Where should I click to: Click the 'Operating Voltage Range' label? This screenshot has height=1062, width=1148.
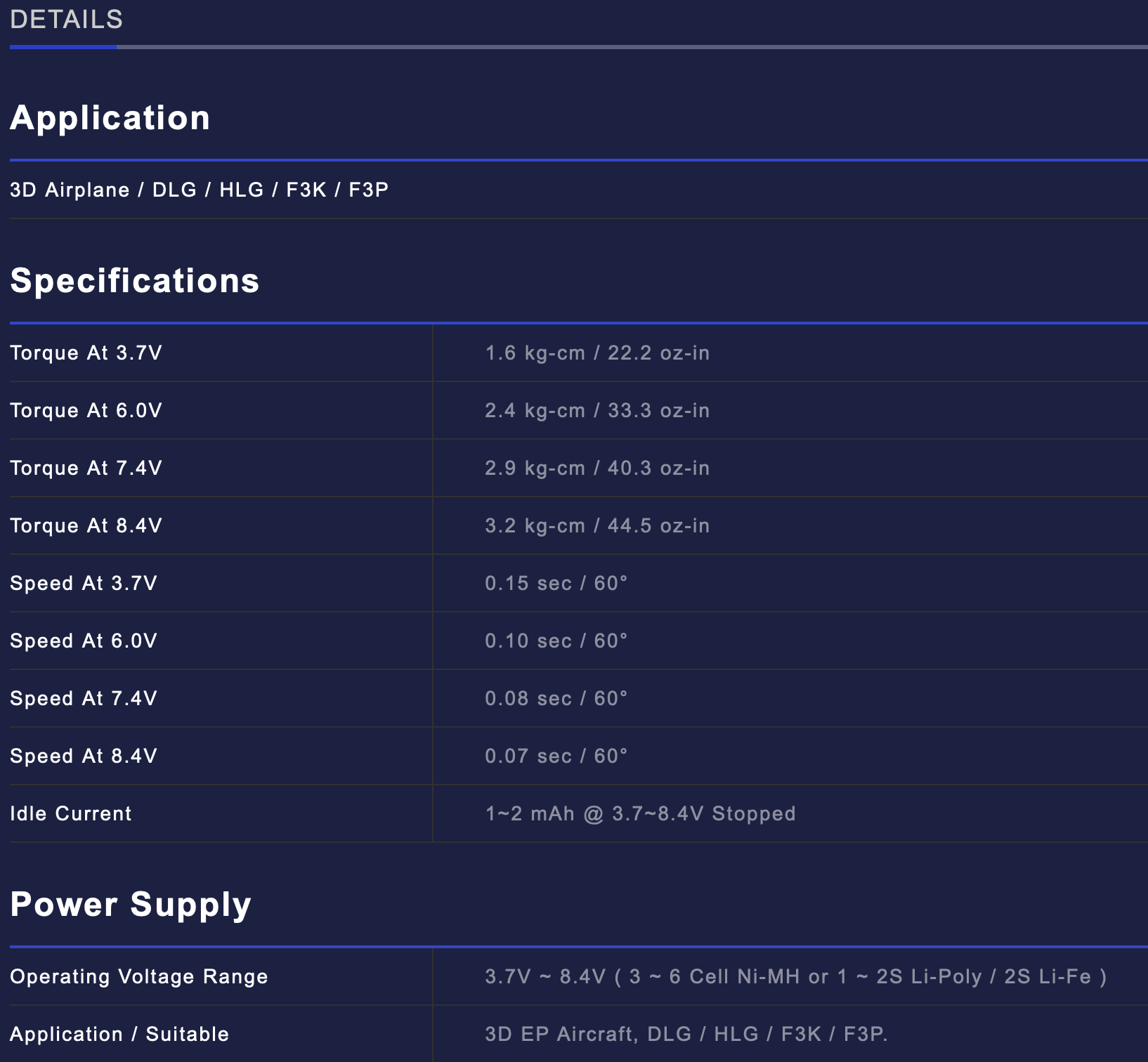pyautogui.click(x=139, y=976)
